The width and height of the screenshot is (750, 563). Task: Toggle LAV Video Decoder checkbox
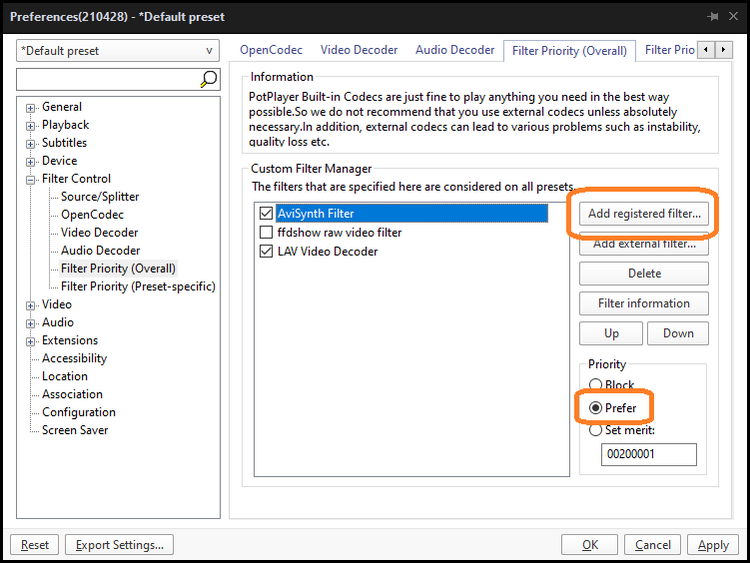pos(266,251)
